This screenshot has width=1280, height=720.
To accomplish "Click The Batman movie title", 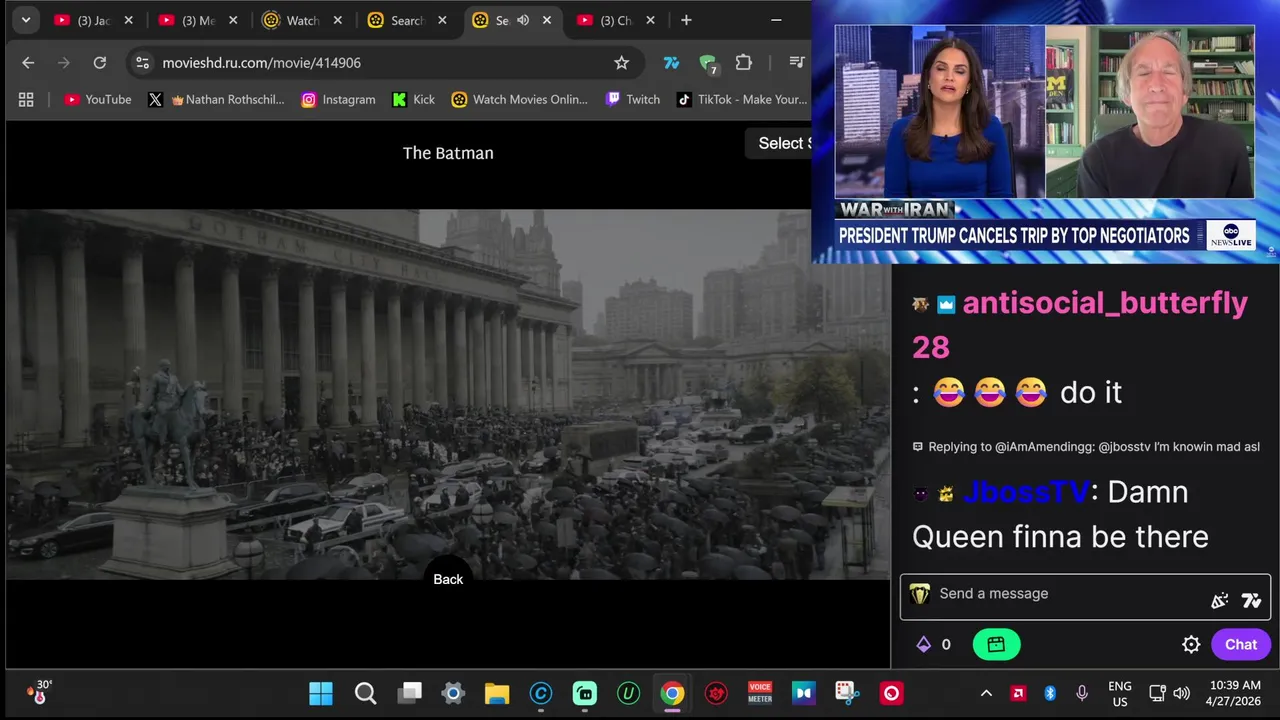I will click(448, 153).
